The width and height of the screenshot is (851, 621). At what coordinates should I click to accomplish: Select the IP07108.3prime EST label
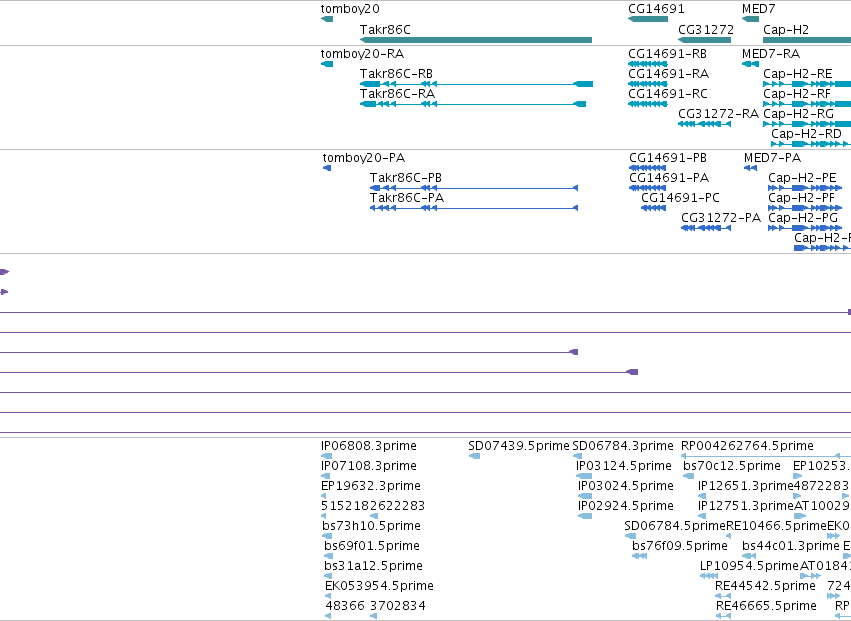point(369,466)
